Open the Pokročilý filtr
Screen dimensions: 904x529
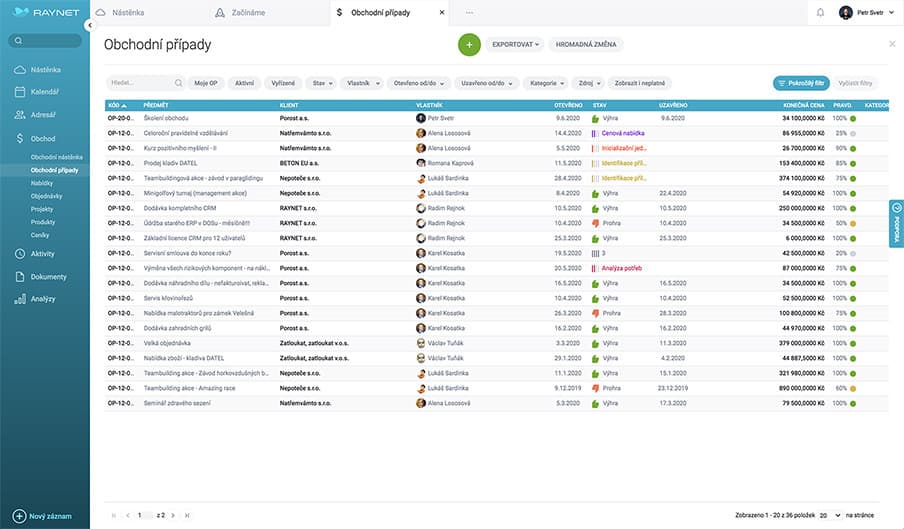[x=801, y=83]
